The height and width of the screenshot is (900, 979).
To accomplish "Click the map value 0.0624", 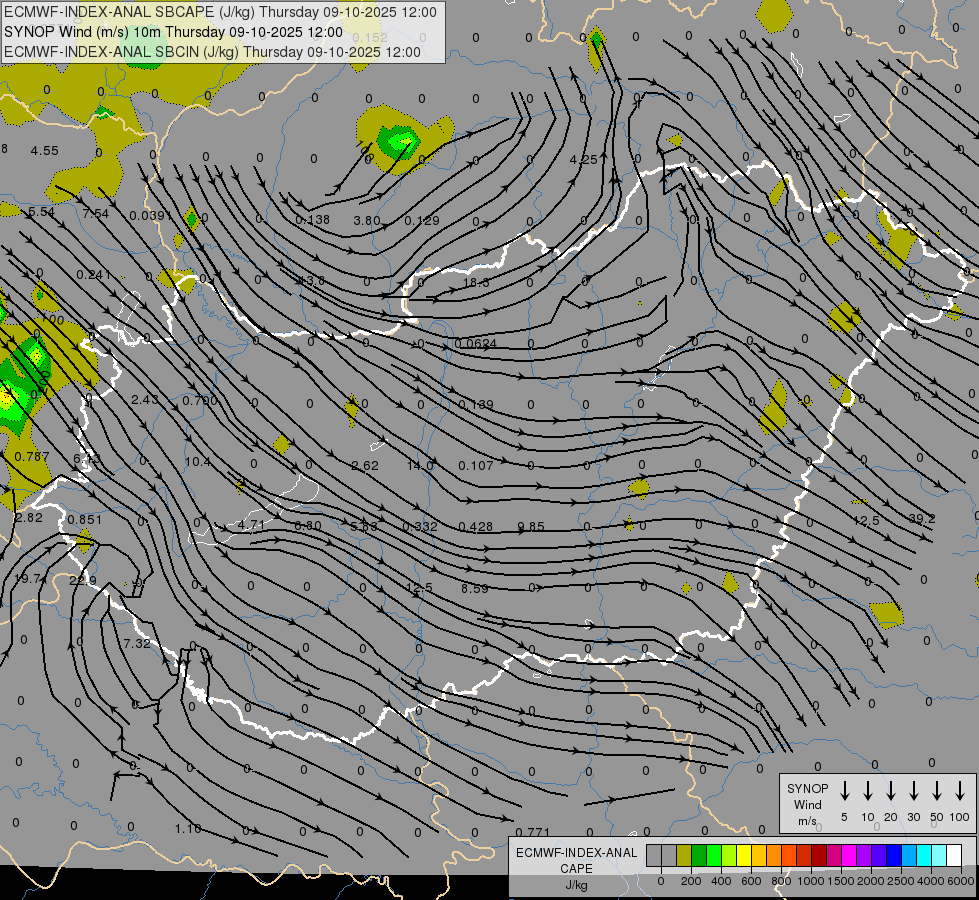I will (x=476, y=343).
